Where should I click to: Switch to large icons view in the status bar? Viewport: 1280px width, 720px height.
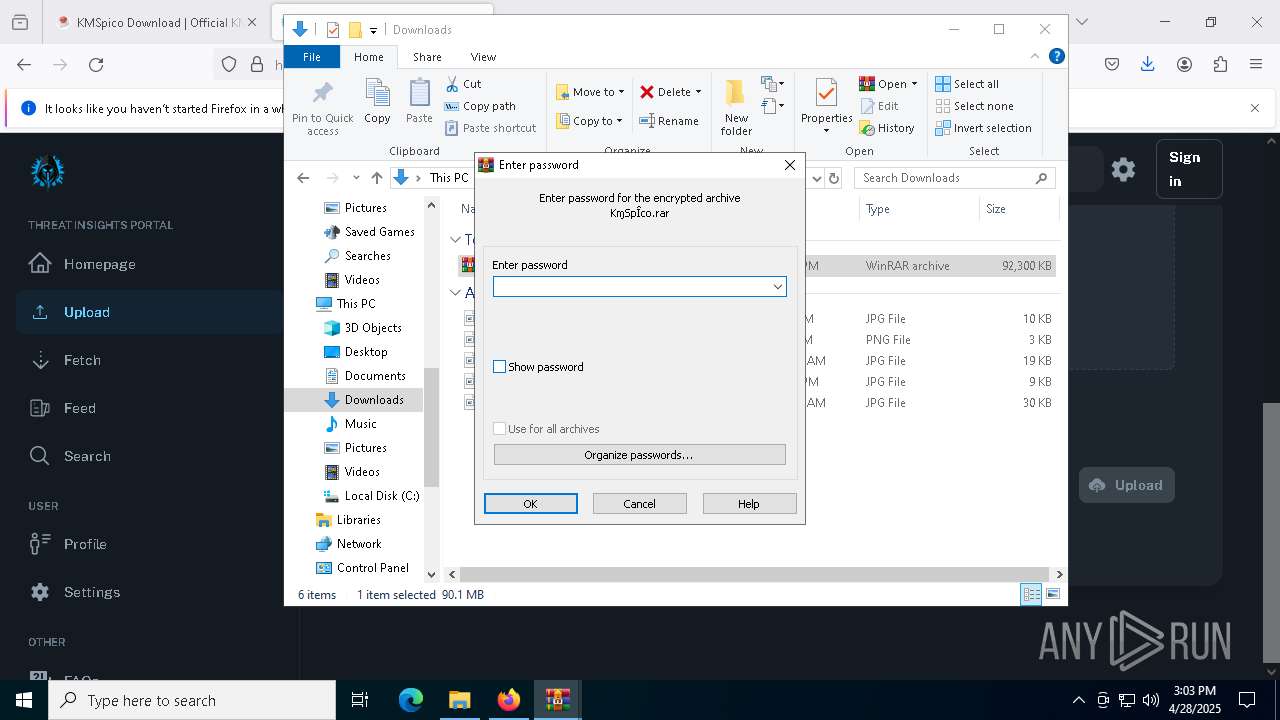(x=1053, y=594)
